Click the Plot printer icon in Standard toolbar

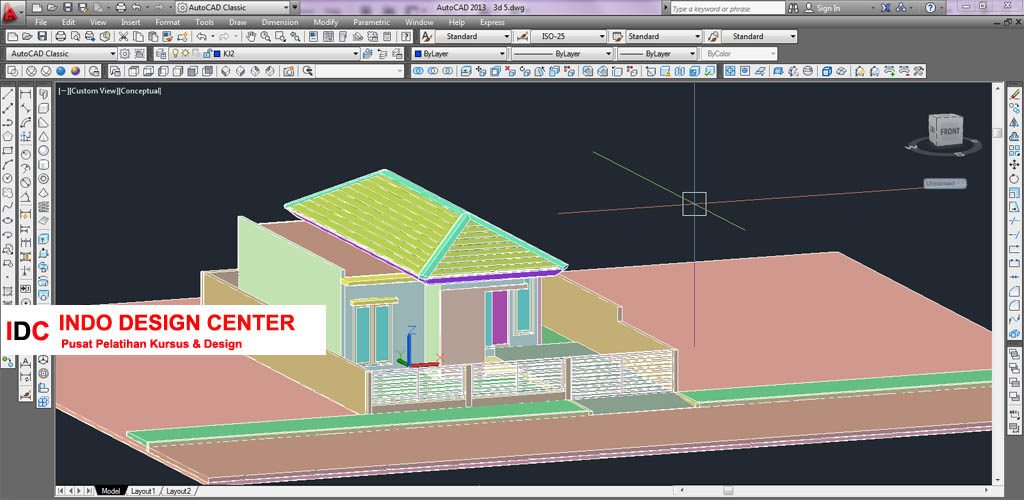coord(61,37)
